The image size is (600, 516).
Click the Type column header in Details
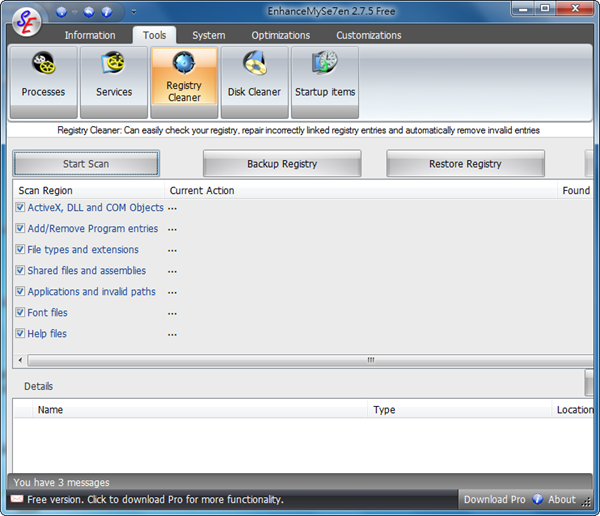pos(460,410)
